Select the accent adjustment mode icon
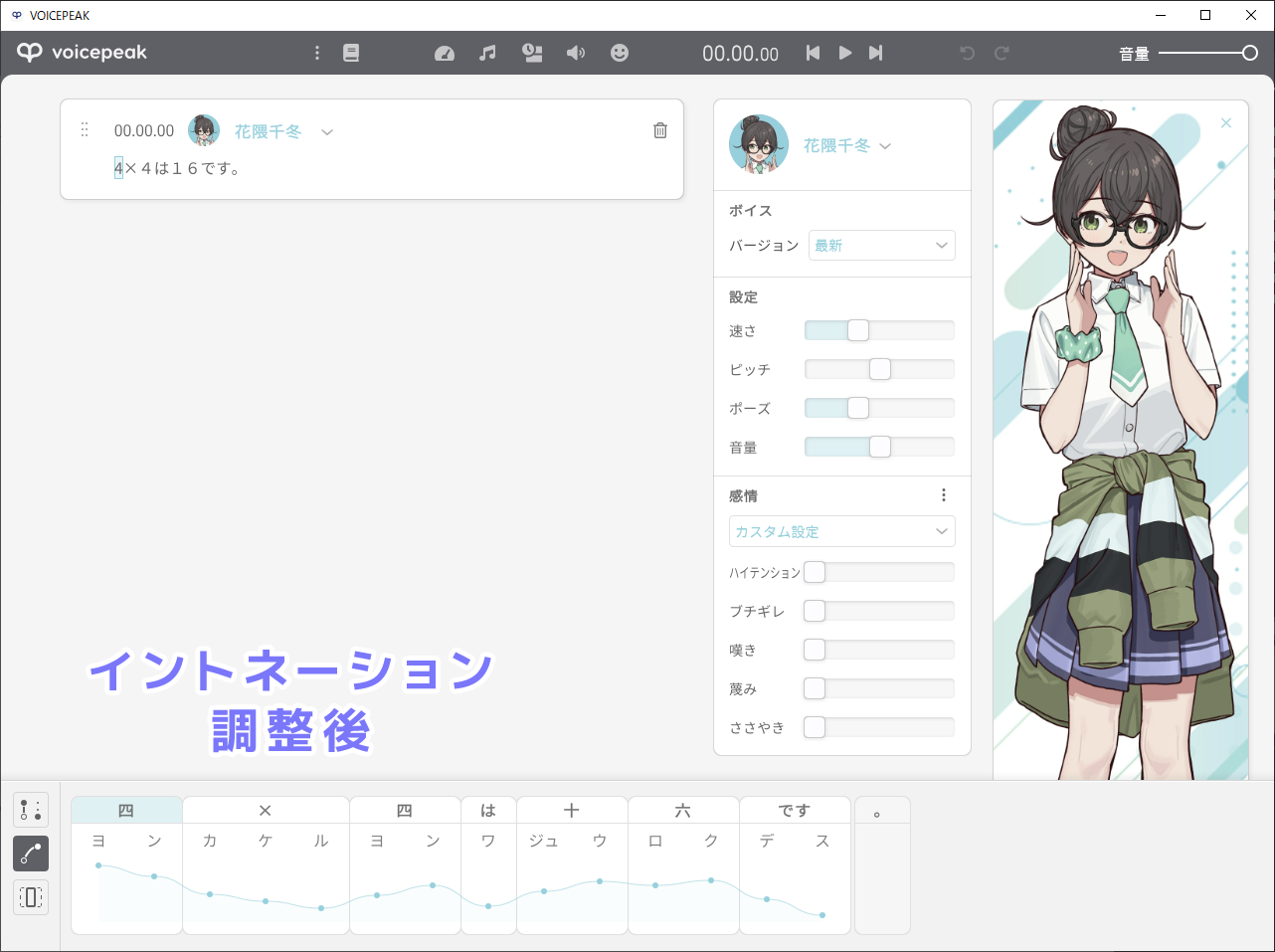This screenshot has height=952, width=1275. click(x=31, y=810)
